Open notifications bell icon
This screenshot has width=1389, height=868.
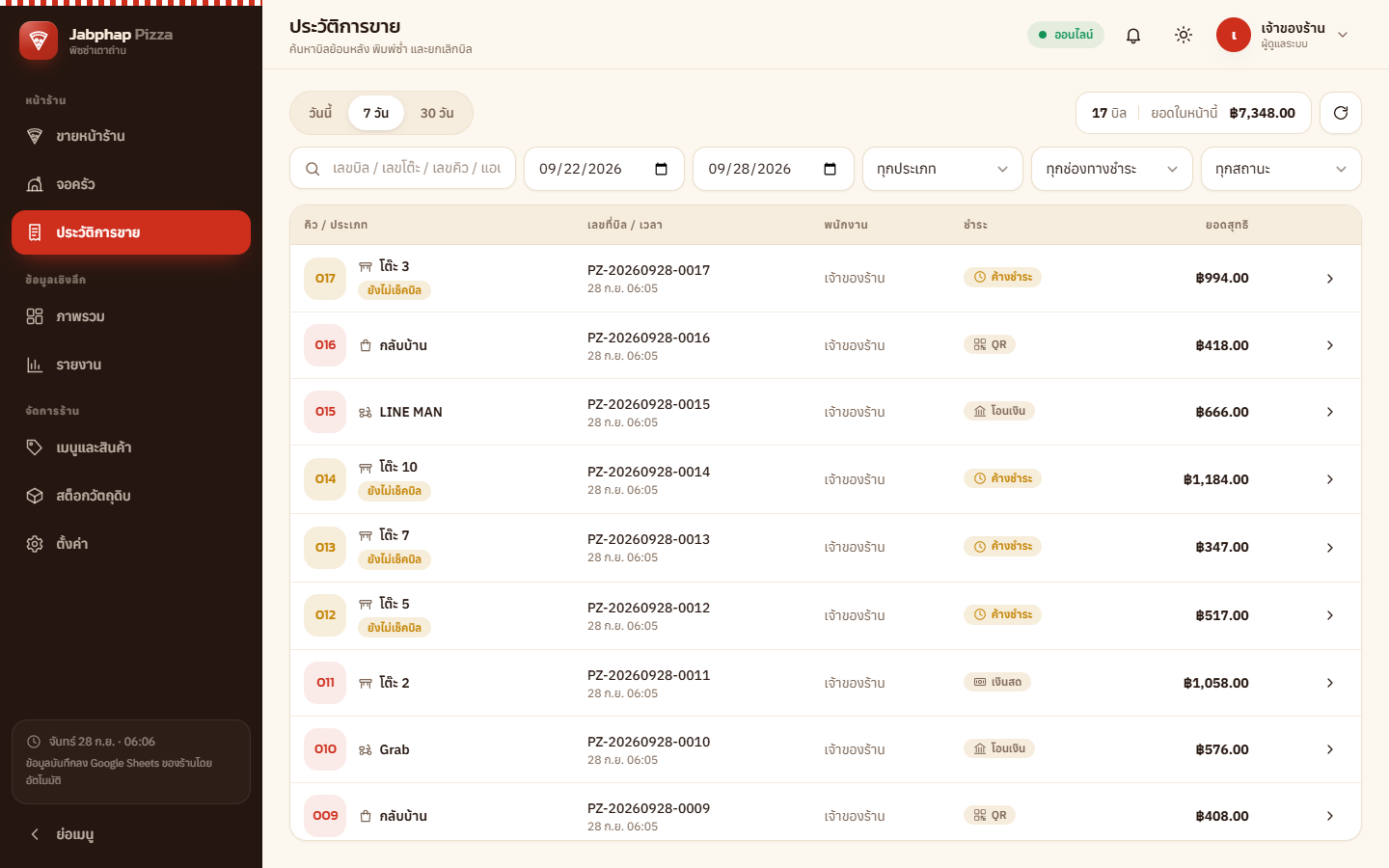click(x=1133, y=36)
